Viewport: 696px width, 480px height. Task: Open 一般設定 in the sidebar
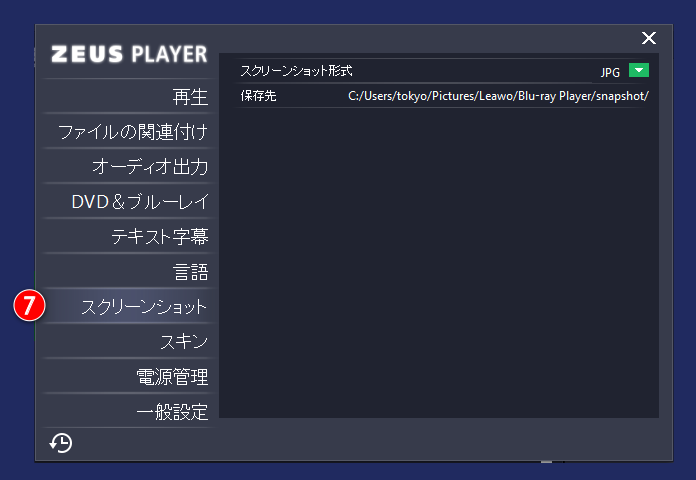coord(172,412)
